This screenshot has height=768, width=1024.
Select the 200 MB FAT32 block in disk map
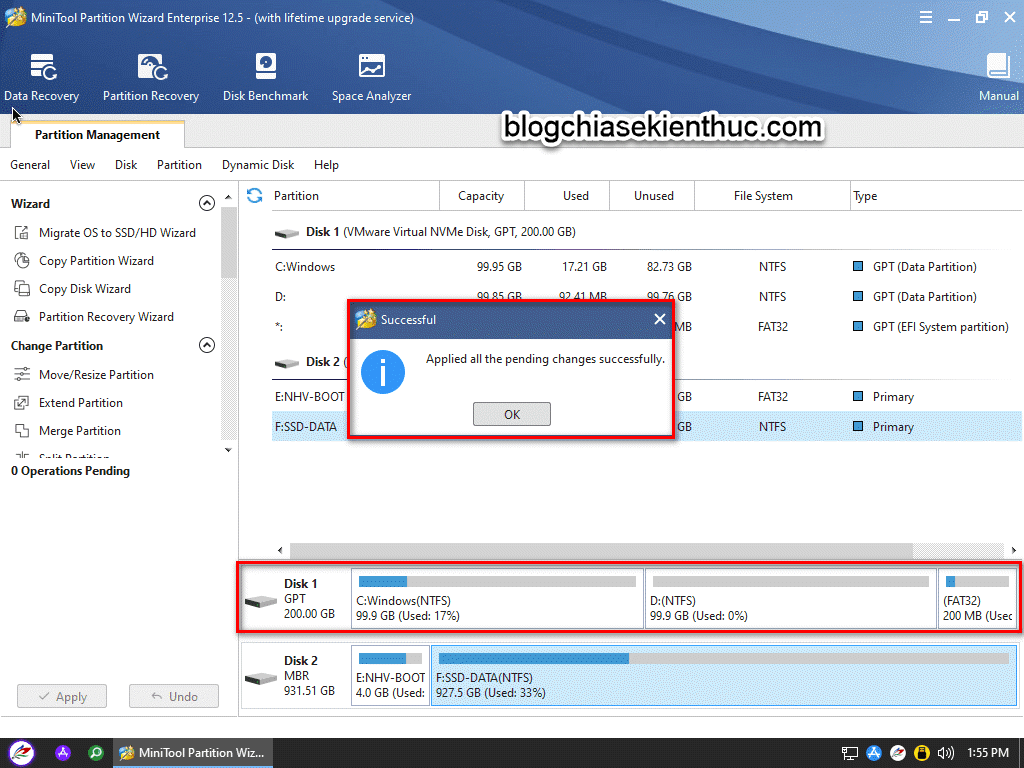point(978,599)
